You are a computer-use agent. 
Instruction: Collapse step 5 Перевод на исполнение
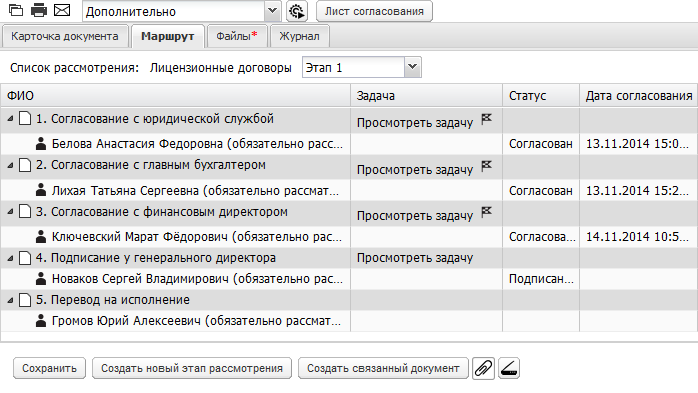[x=10, y=300]
